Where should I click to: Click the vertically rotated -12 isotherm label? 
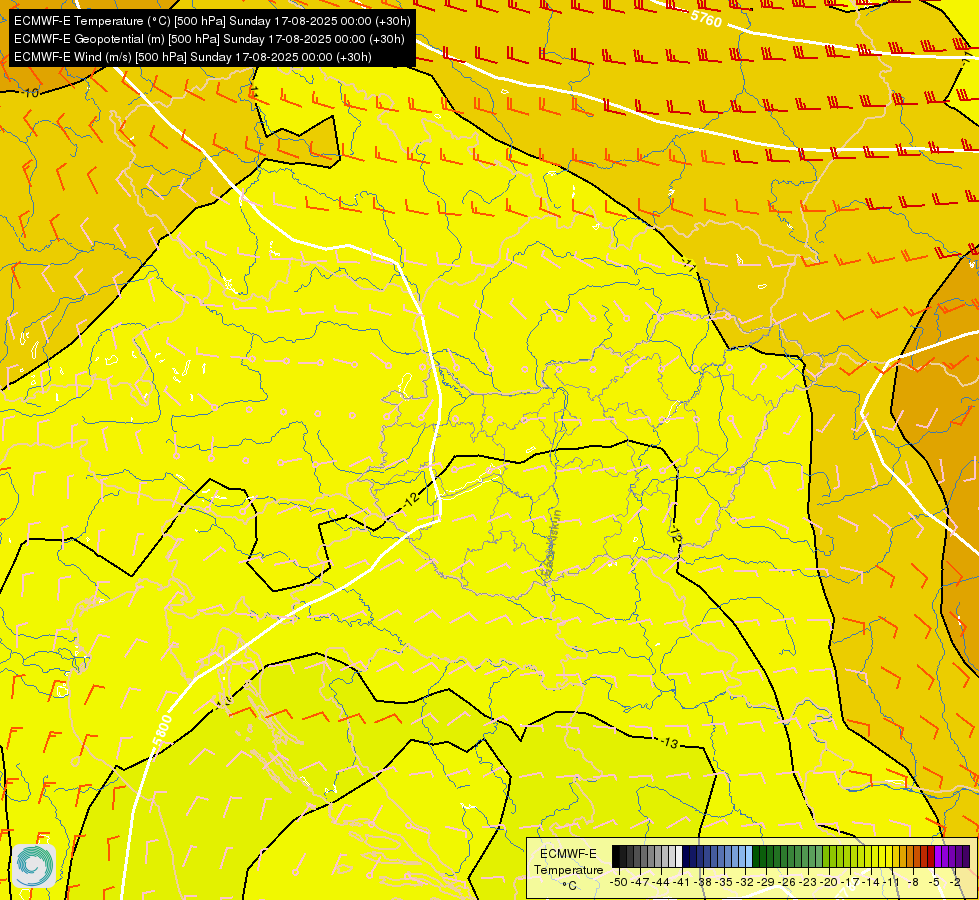tap(675, 532)
